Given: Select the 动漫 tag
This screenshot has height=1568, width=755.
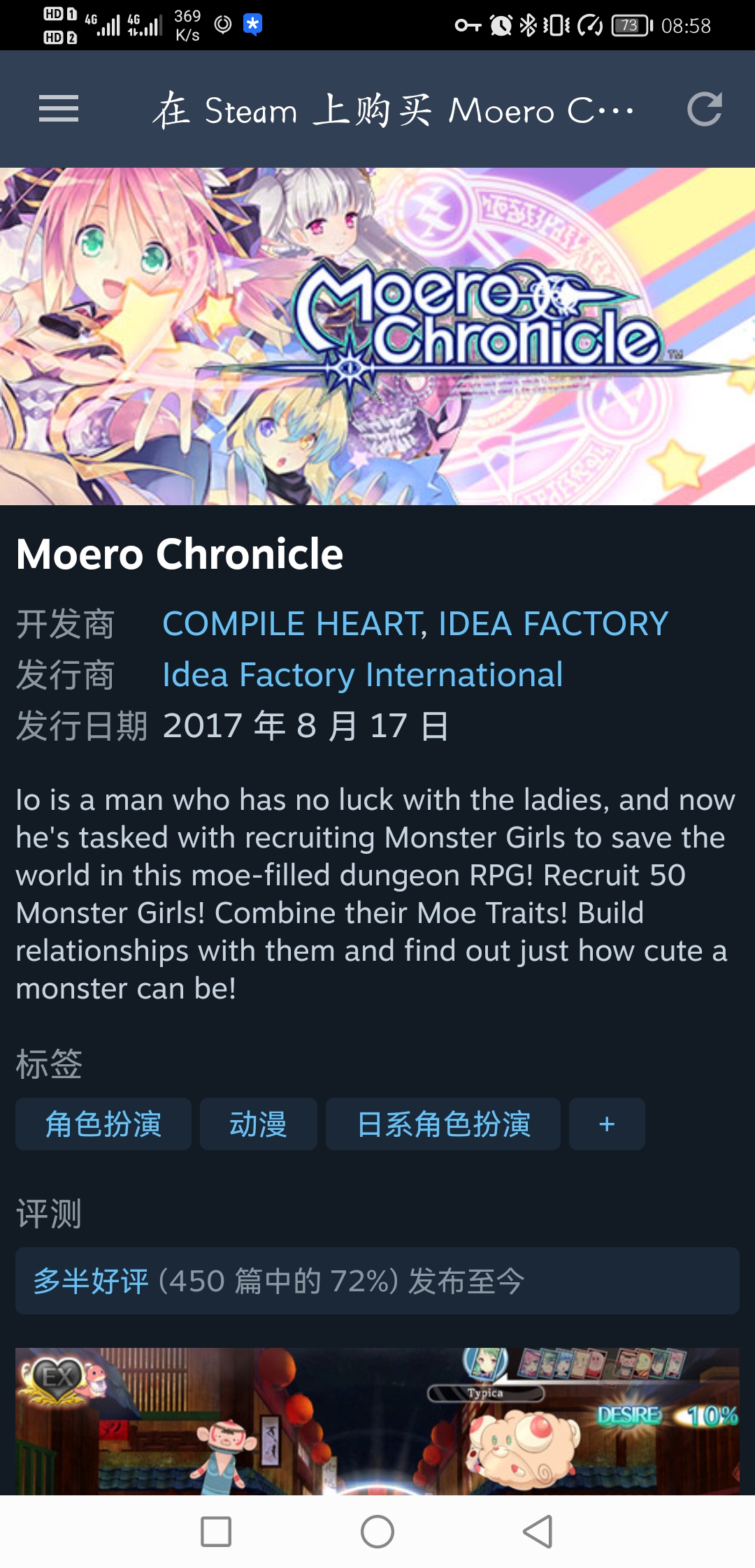Looking at the screenshot, I should [x=259, y=1124].
